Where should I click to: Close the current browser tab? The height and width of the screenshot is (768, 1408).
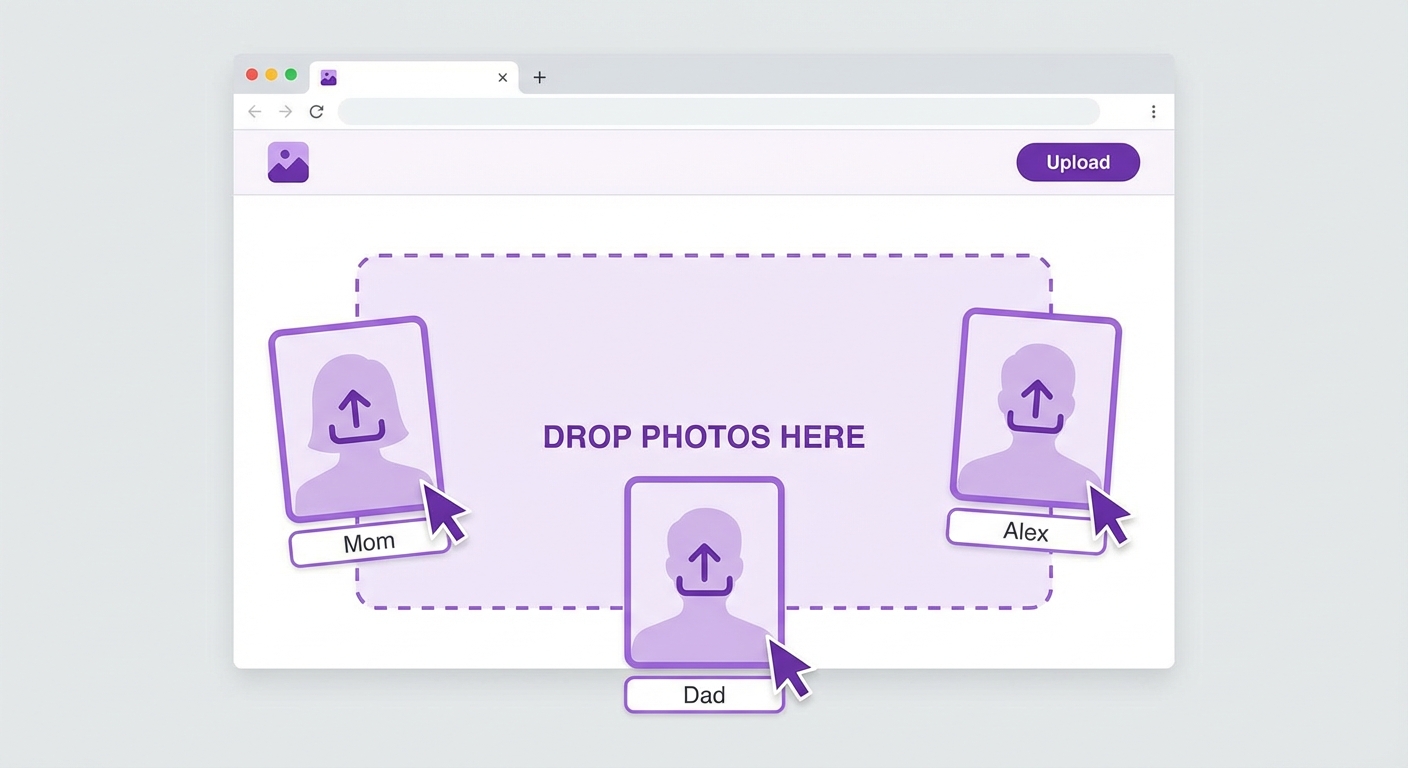pyautogui.click(x=502, y=77)
